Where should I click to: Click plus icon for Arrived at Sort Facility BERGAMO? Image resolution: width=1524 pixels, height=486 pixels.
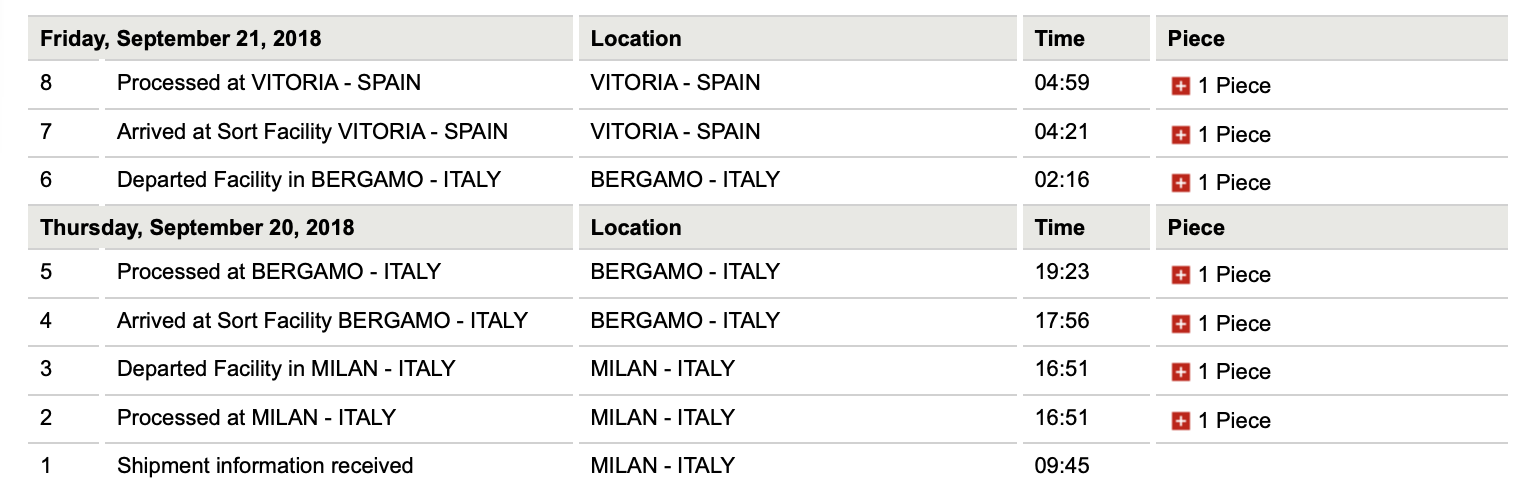coord(1180,324)
